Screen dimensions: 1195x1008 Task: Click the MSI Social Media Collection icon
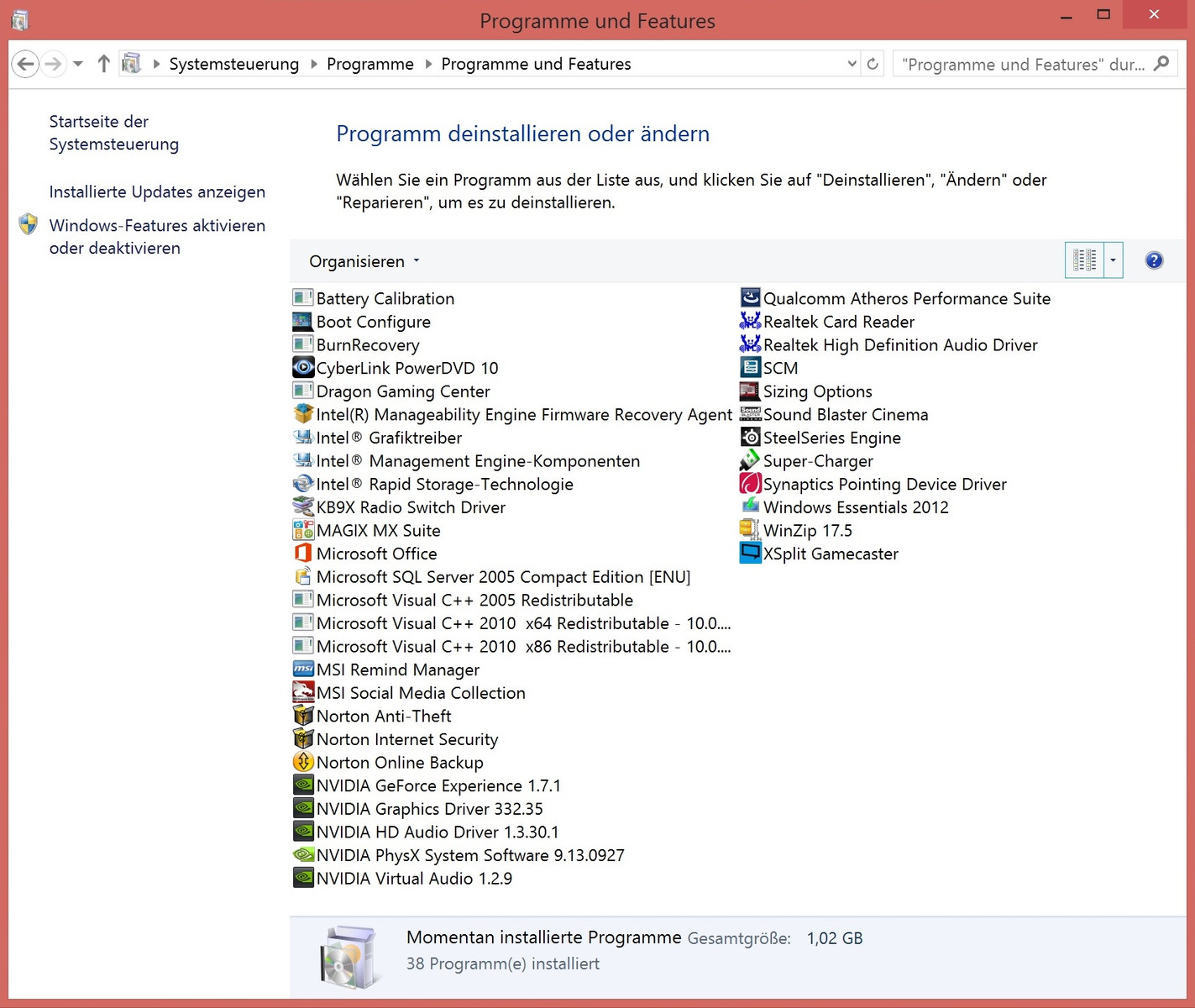coord(303,693)
